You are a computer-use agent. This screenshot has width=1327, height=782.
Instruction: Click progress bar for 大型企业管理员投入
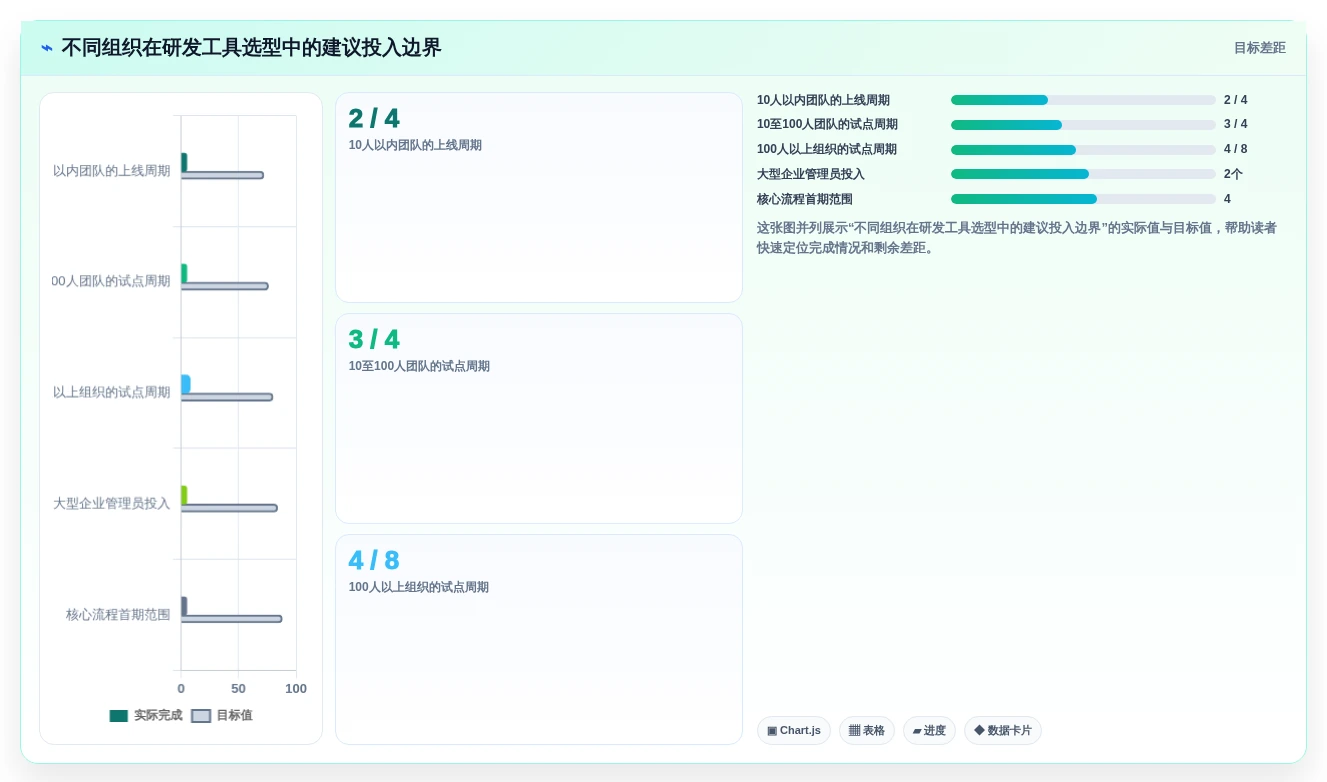[x=1083, y=174]
